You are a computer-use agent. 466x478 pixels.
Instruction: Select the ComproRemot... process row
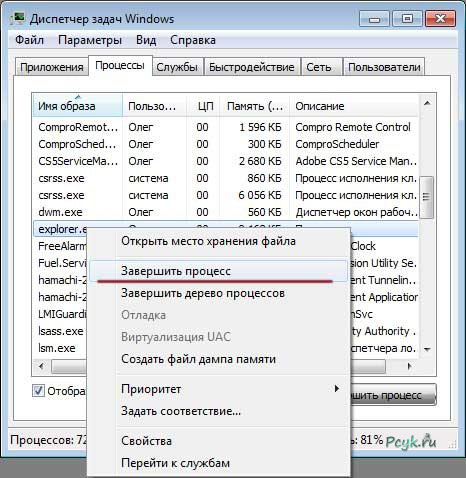click(x=225, y=127)
